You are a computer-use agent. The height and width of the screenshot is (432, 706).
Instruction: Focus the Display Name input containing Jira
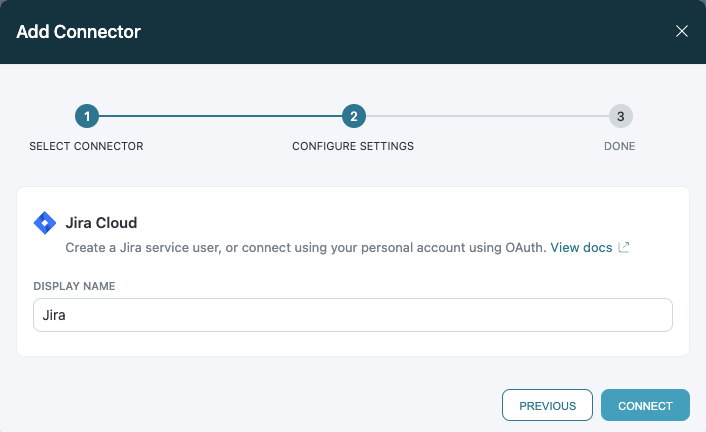352,315
